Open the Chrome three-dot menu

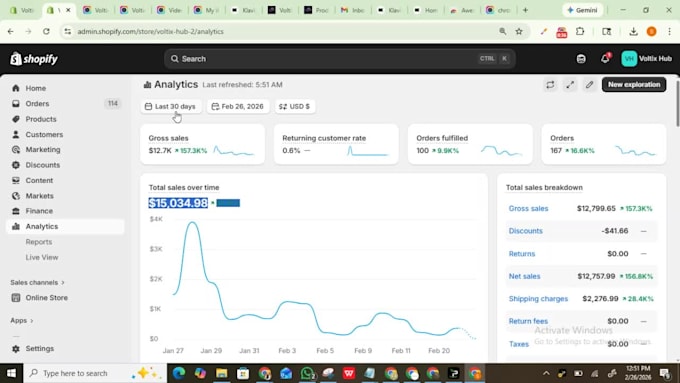click(669, 32)
